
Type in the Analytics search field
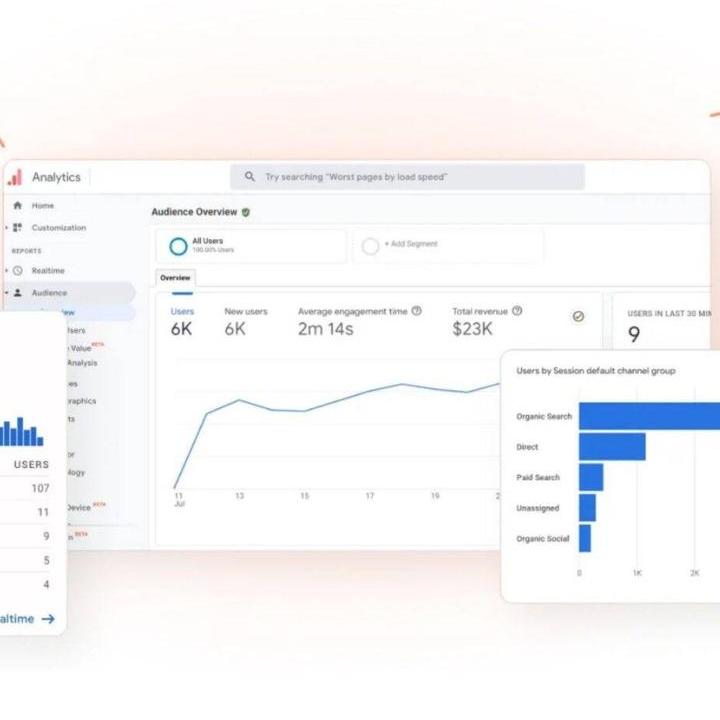click(410, 177)
